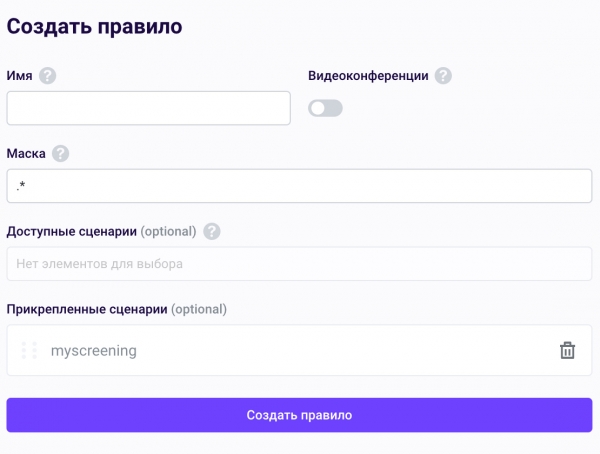Image resolution: width=600 pixels, height=454 pixels.
Task: Open the Доступные сценарии selection dropdown
Action: [299, 264]
